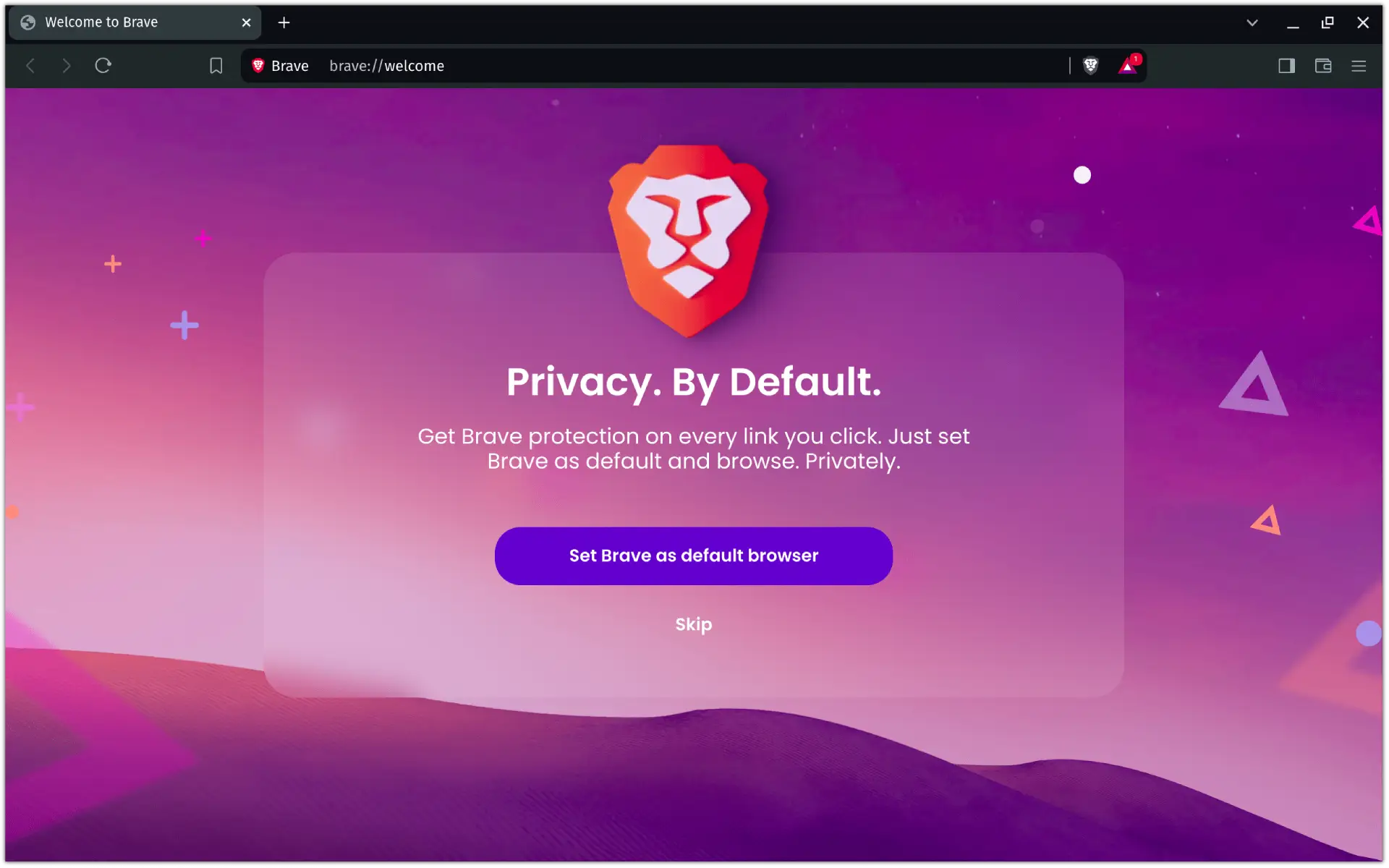1389x868 pixels.
Task: Click the Brave shield icon in address bar
Action: [x=1090, y=65]
